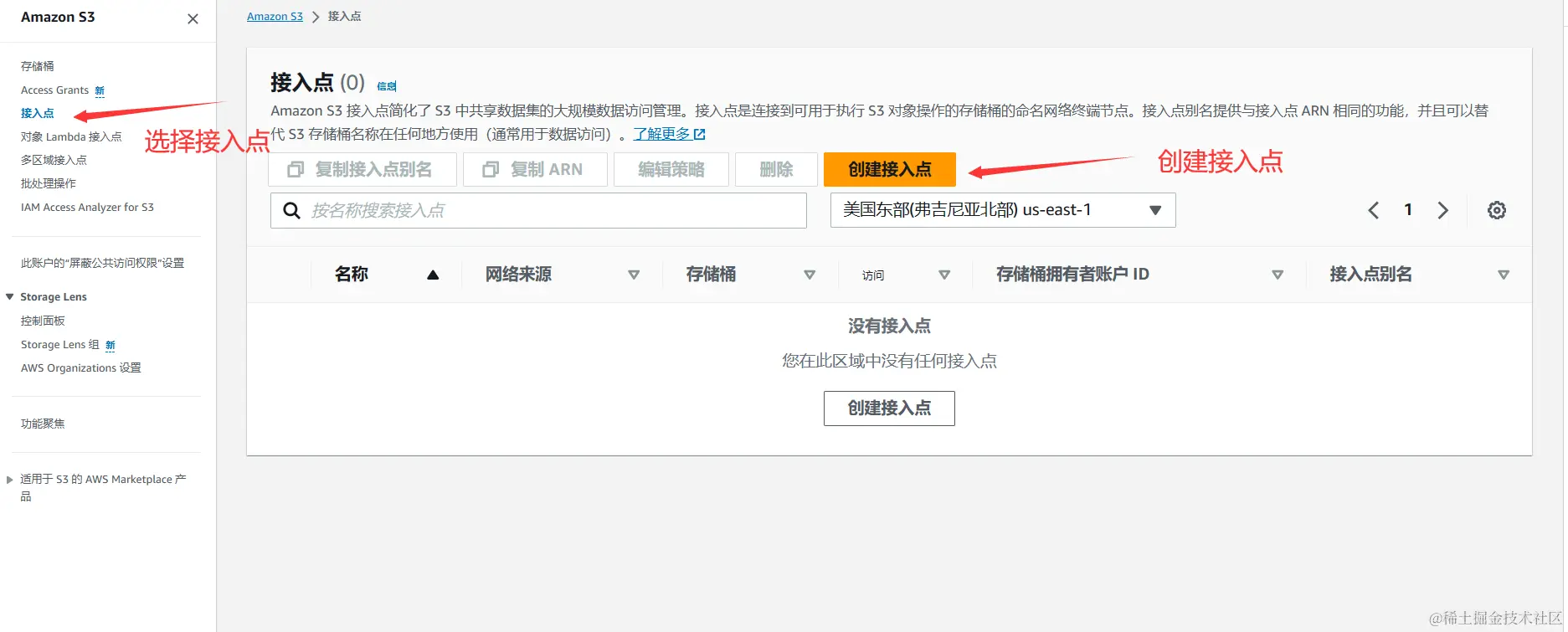
Task: Click copy icon on 复制 ARN button
Action: pyautogui.click(x=491, y=169)
